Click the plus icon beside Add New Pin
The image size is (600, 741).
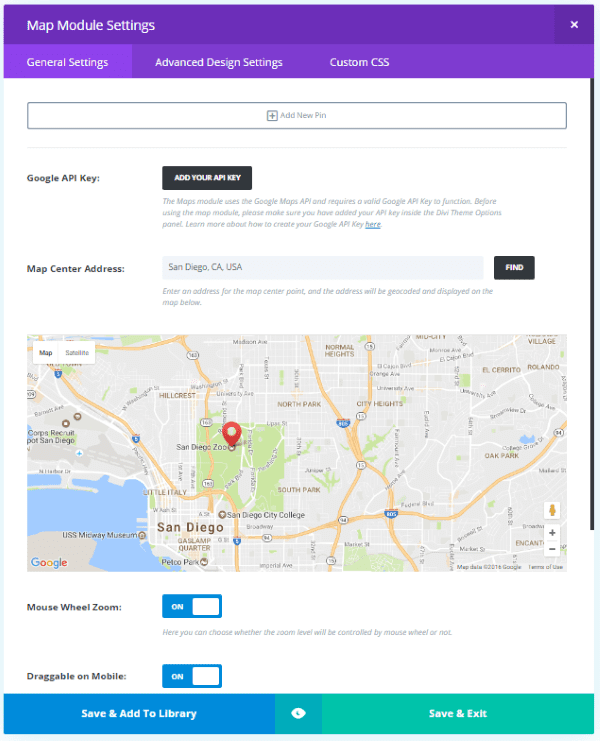[x=272, y=116]
